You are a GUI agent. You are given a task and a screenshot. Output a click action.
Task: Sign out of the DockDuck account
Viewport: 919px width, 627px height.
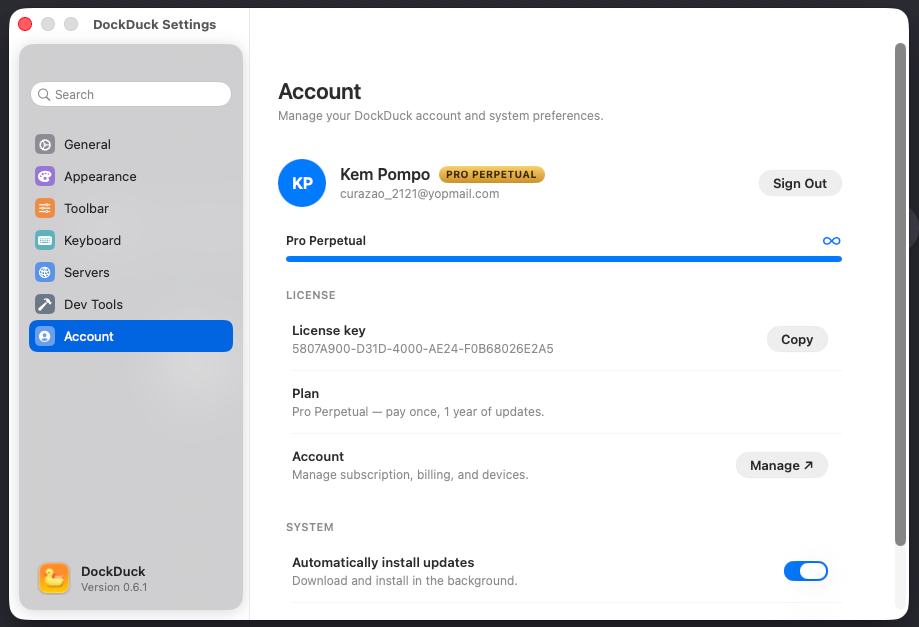tap(799, 183)
